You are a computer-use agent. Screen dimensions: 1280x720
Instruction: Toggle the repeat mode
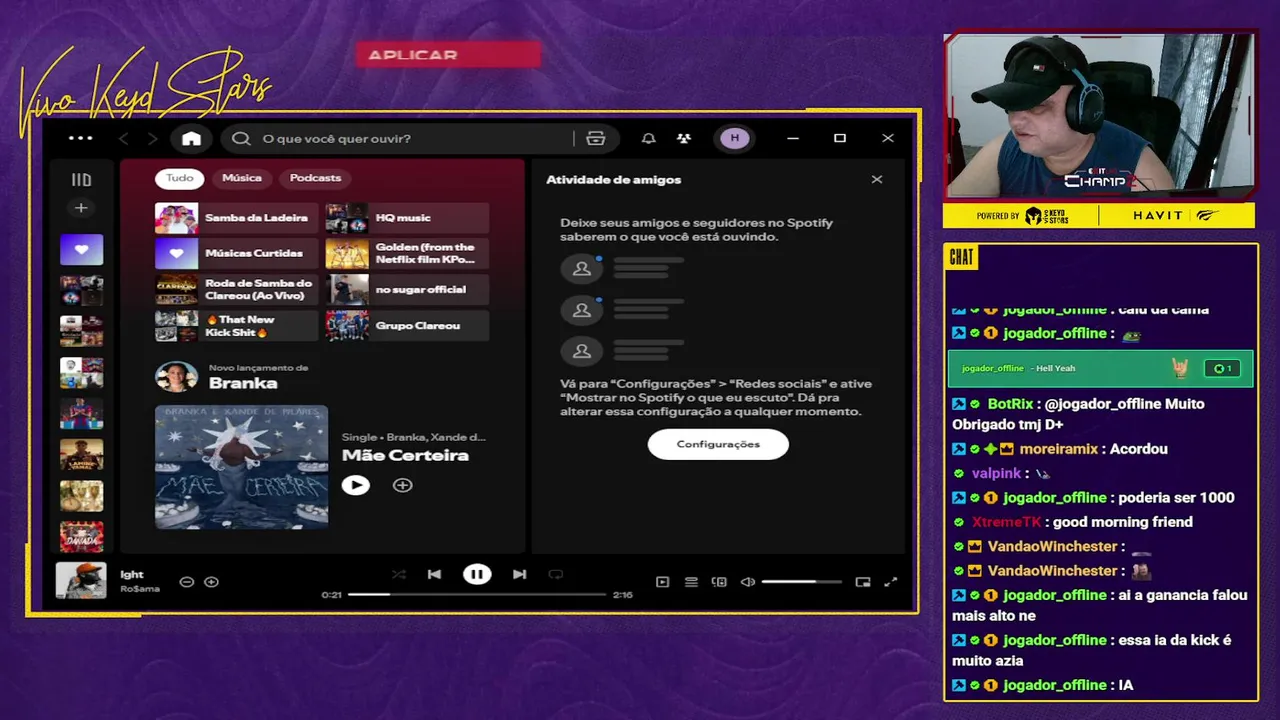(x=555, y=574)
